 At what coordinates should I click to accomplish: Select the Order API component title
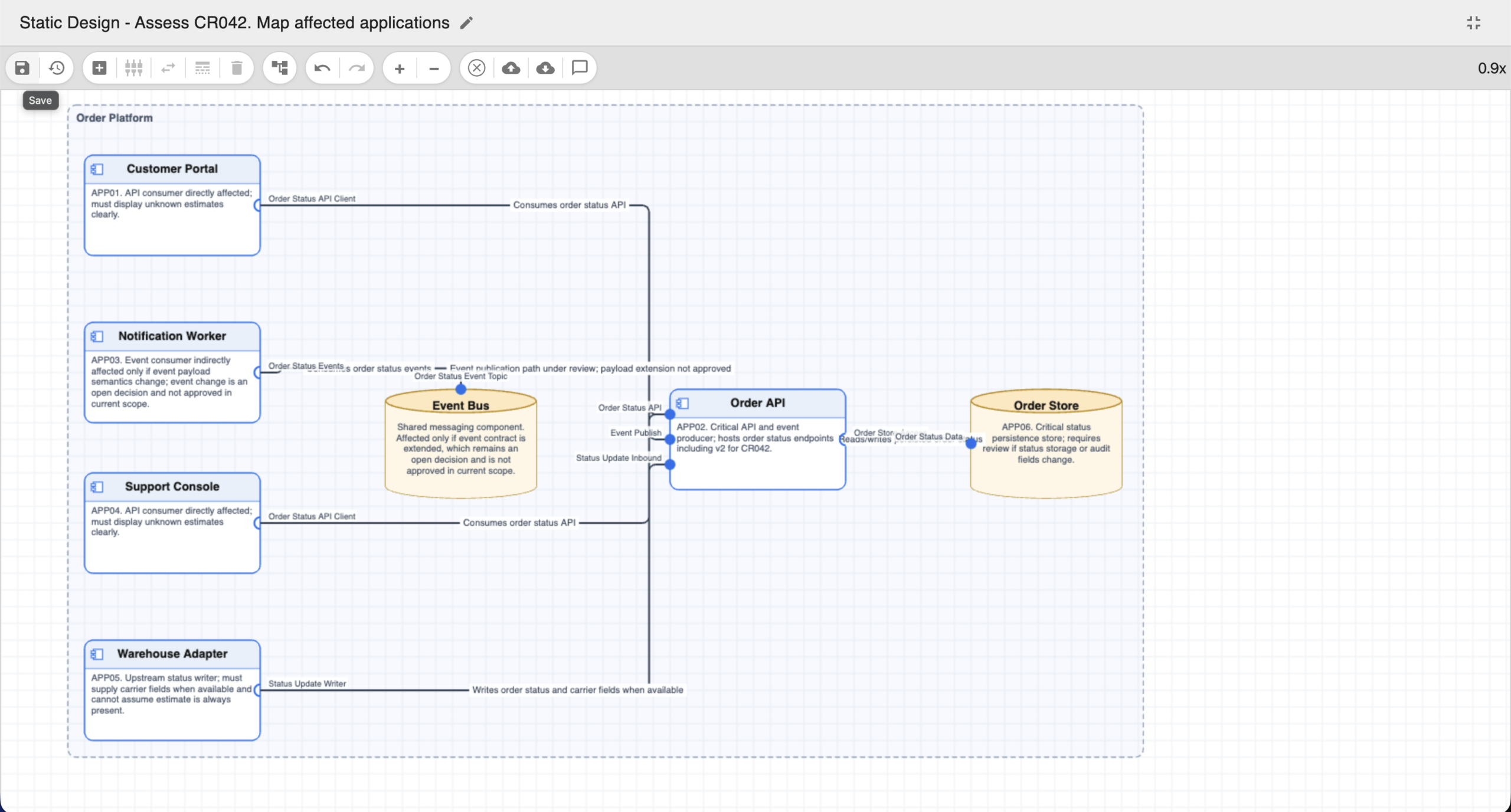[758, 402]
